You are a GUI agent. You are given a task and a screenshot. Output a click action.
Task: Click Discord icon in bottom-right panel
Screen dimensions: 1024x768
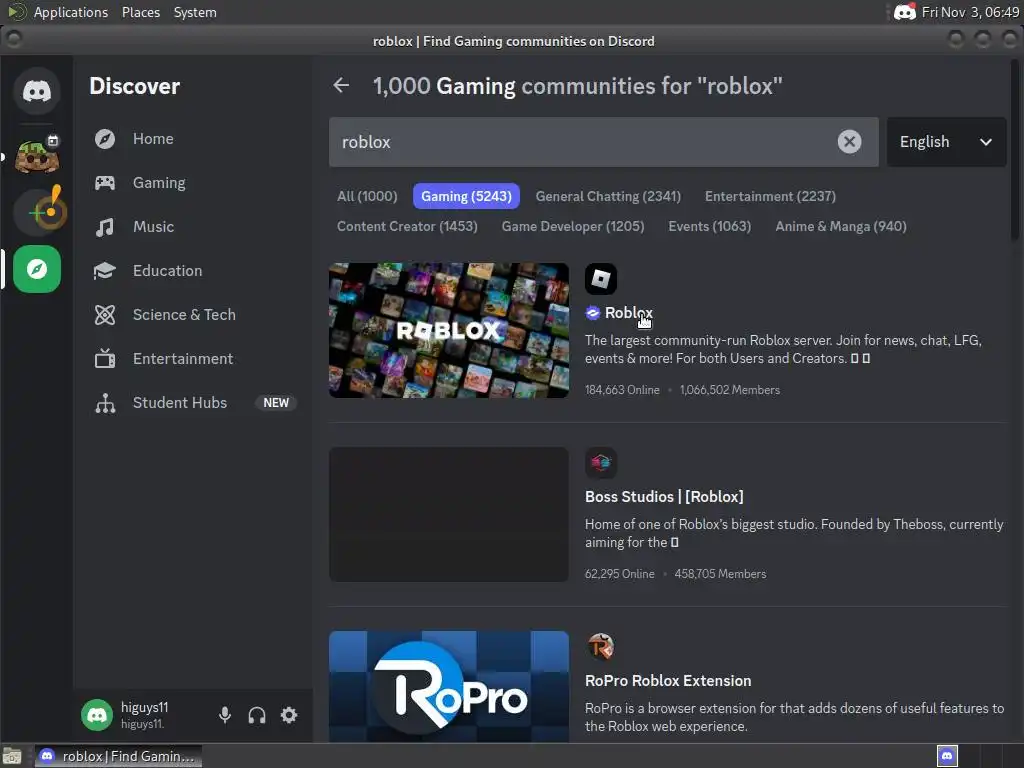tap(947, 756)
